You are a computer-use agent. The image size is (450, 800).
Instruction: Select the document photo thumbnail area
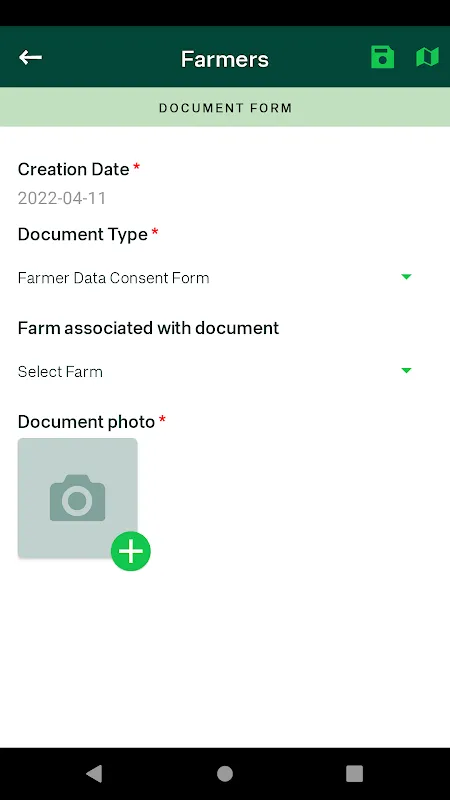pos(78,498)
